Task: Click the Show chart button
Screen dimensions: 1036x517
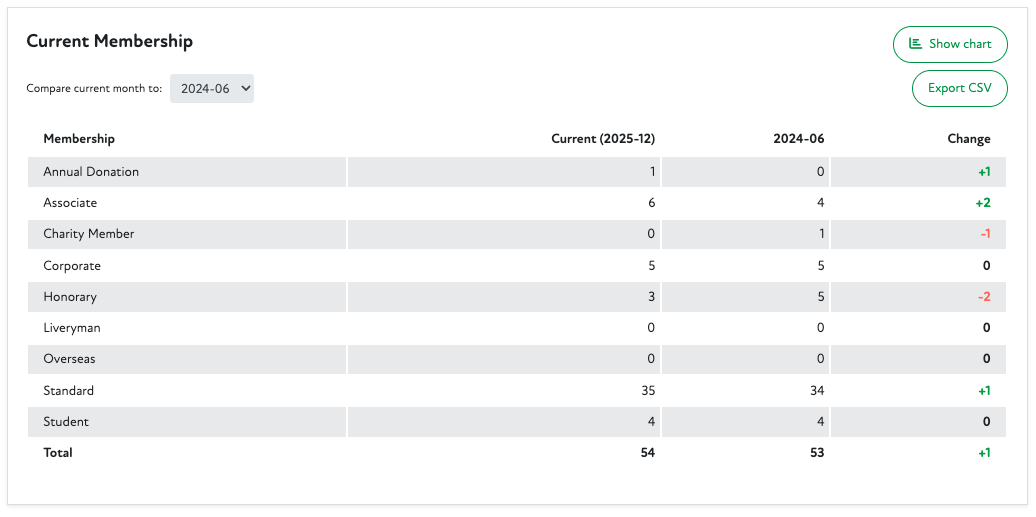Action: click(x=949, y=44)
